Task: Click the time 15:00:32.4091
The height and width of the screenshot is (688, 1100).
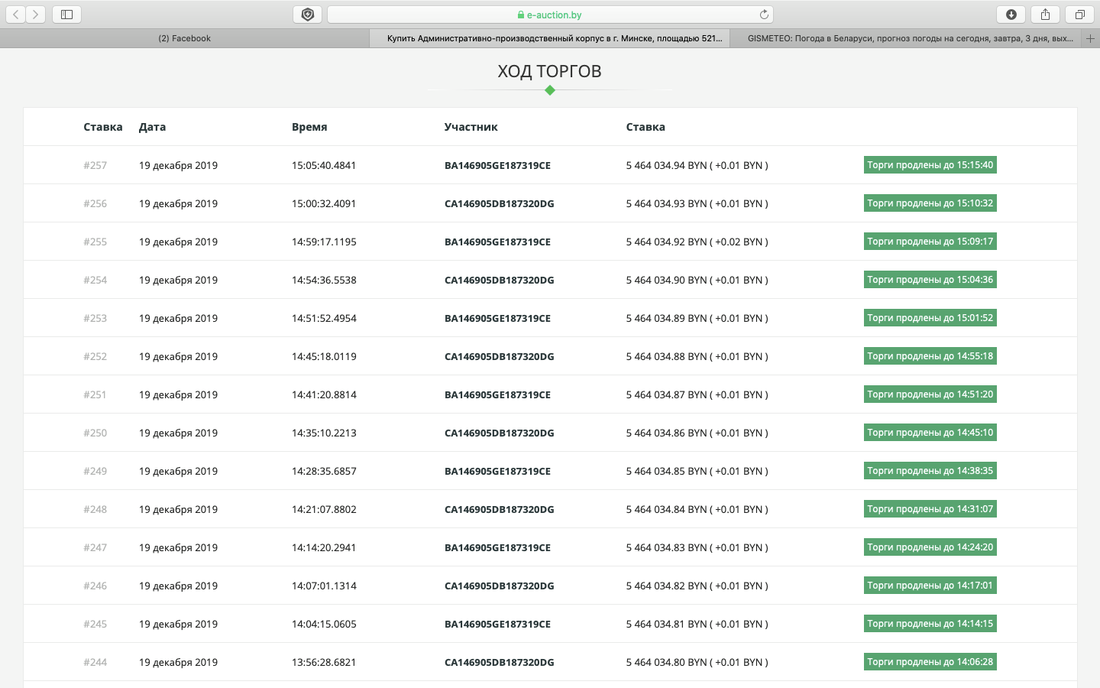Action: tap(324, 203)
